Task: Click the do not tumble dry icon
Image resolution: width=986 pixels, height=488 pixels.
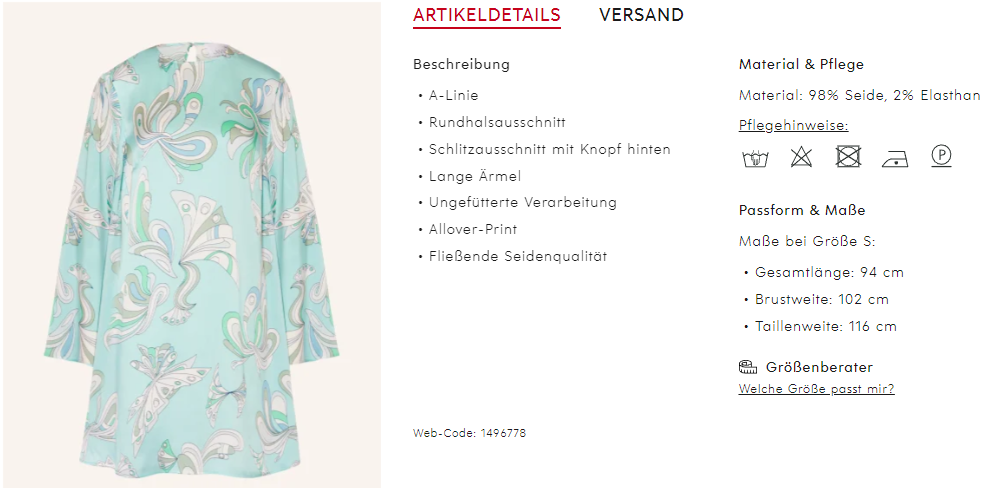Action: pos(848,157)
